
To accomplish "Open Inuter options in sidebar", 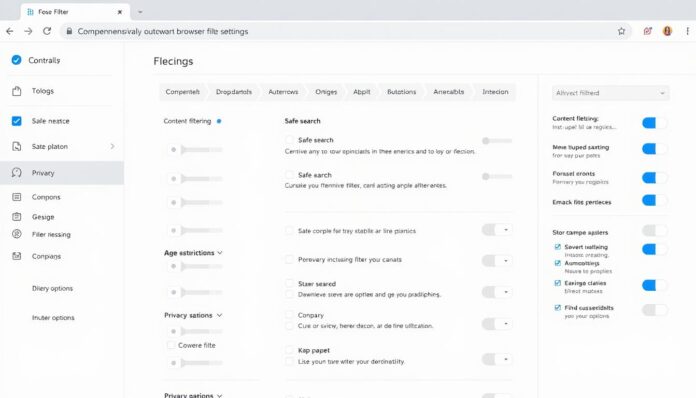I will pos(53,318).
